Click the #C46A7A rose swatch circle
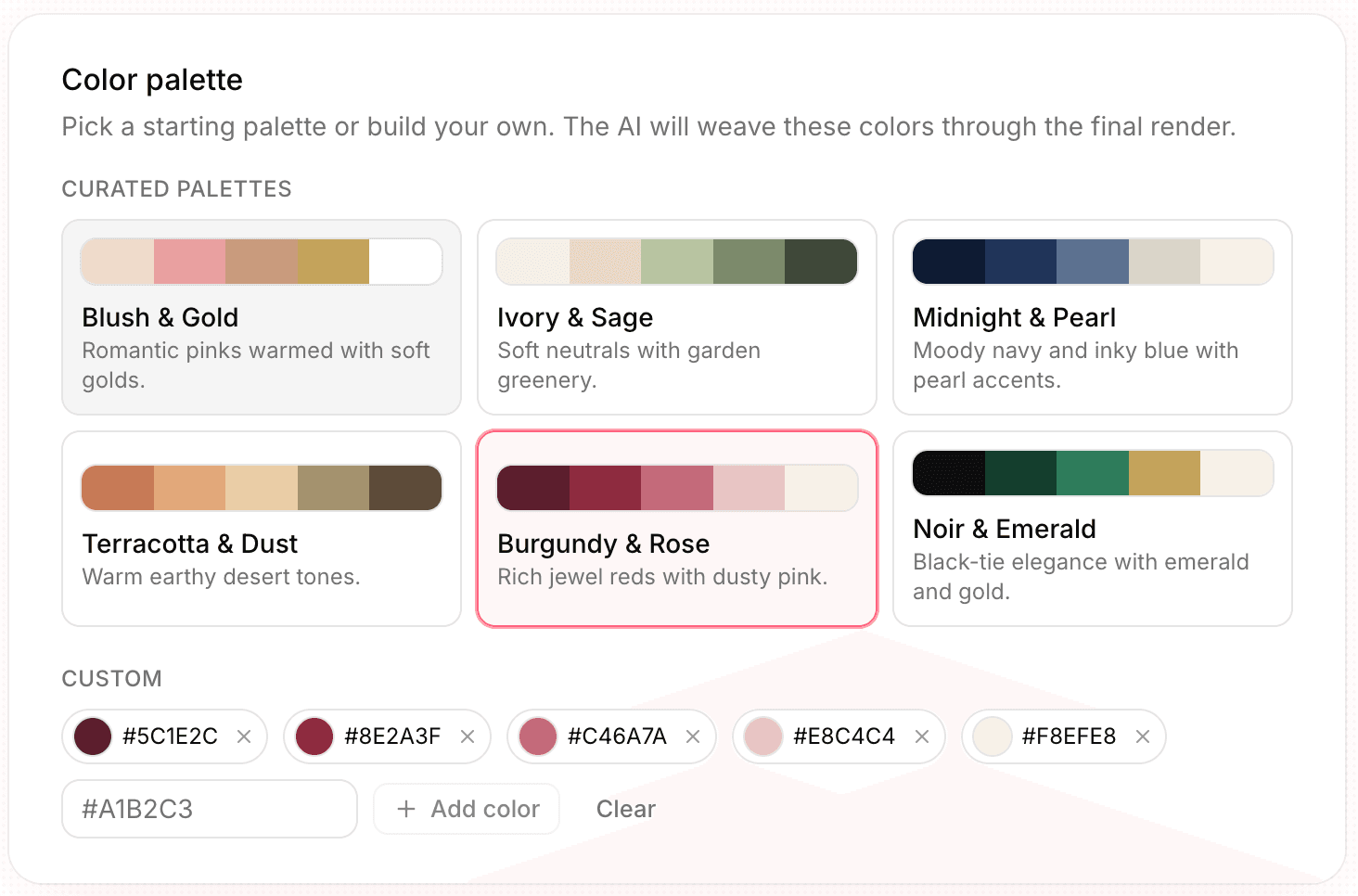Screen dimensions: 1358x896 538,736
